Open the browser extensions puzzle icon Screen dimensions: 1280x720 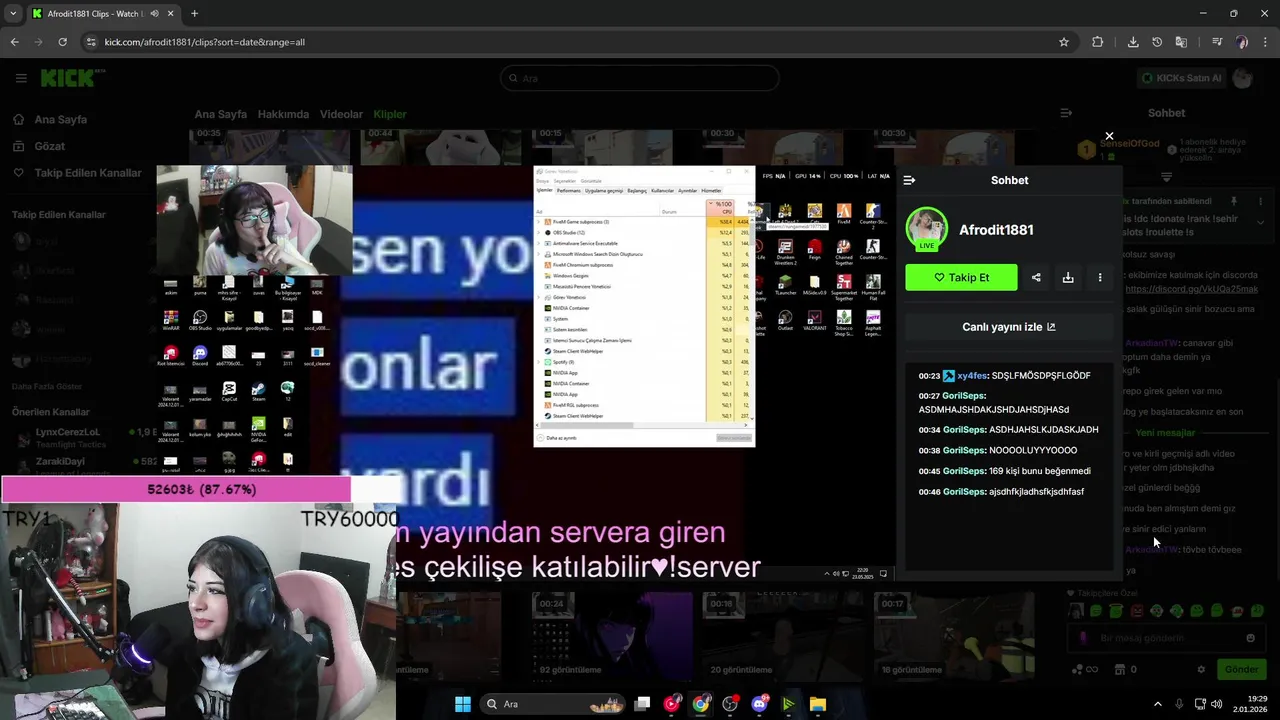click(x=1097, y=42)
